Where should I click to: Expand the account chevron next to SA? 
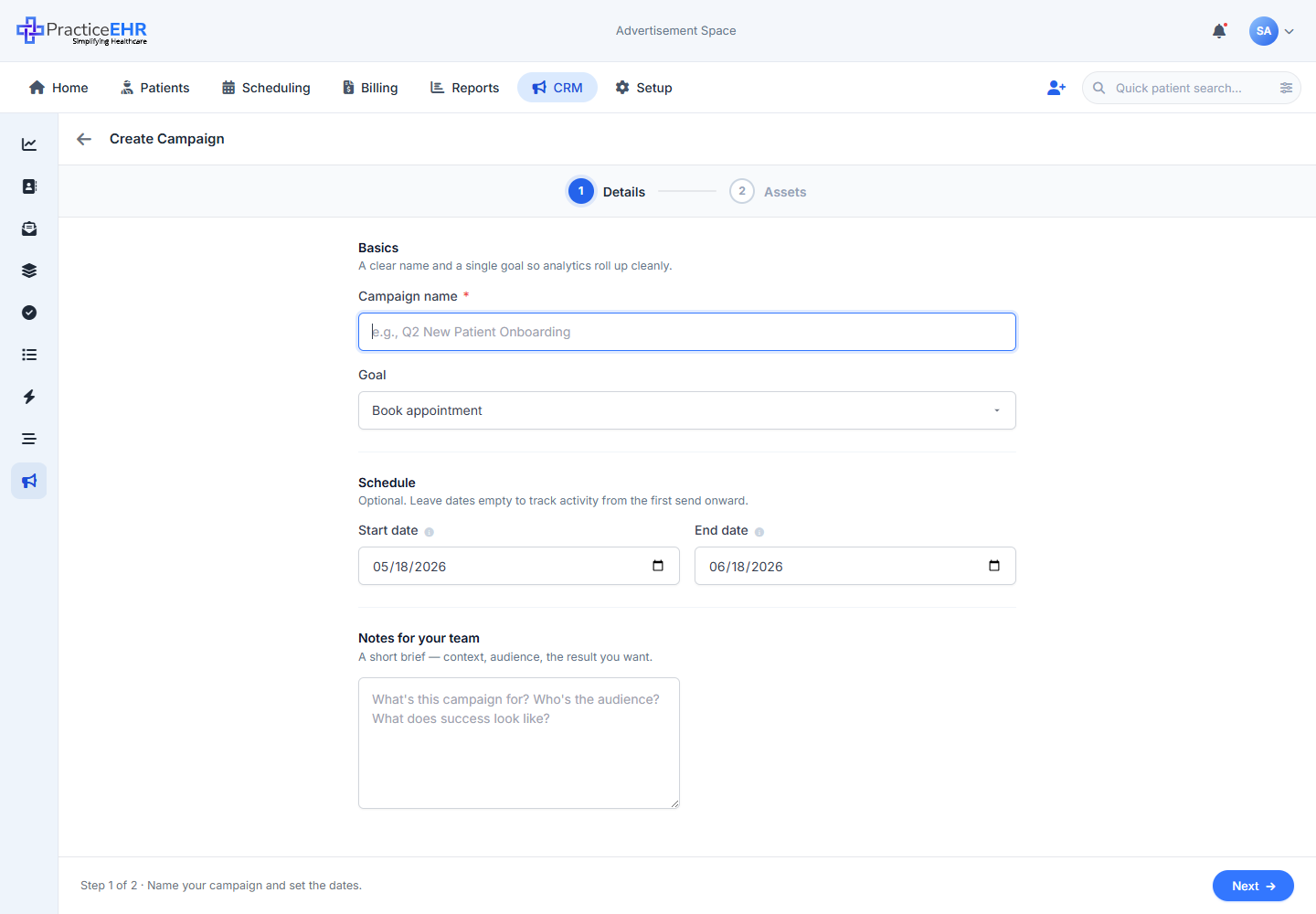1289,31
